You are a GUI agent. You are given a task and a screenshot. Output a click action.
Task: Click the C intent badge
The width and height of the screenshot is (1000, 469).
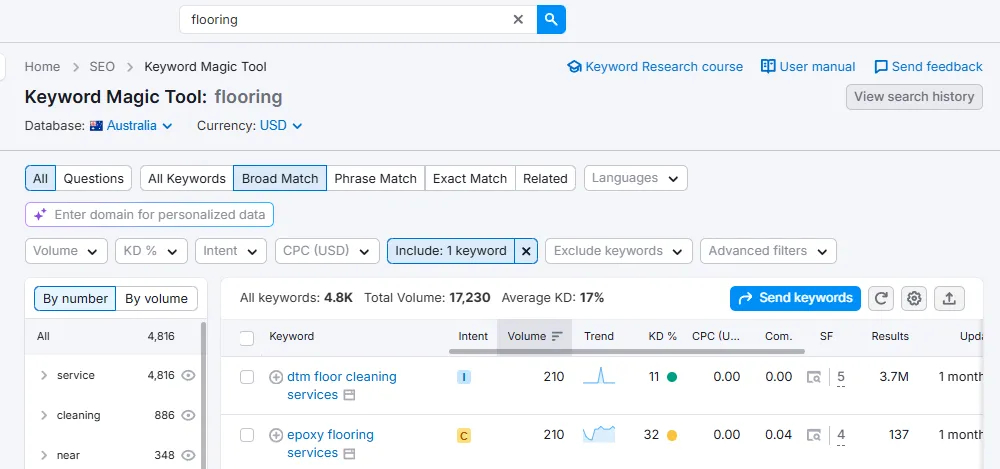click(x=464, y=436)
